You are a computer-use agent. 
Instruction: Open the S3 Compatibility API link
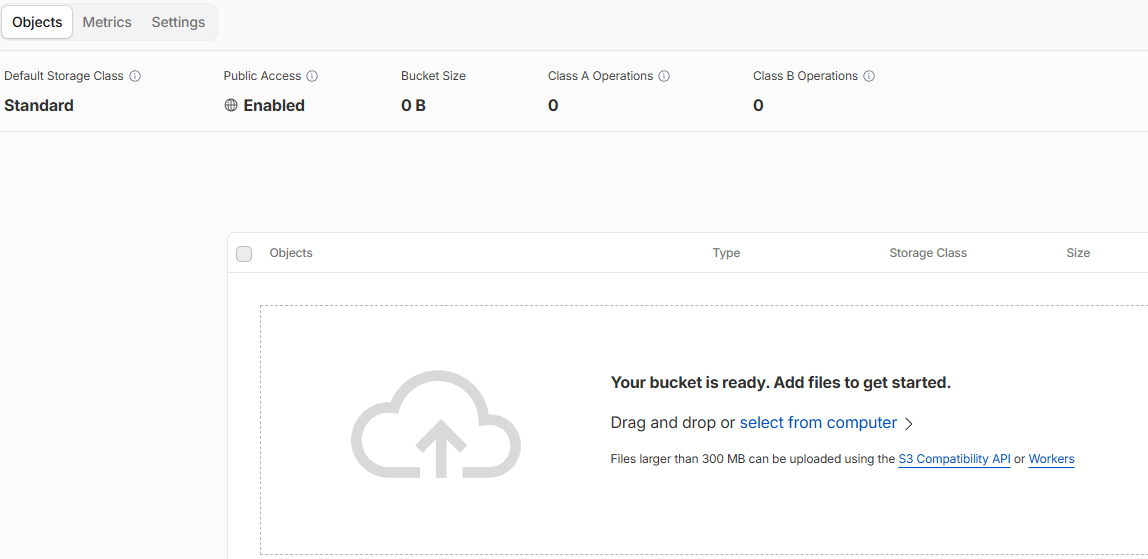click(x=954, y=459)
